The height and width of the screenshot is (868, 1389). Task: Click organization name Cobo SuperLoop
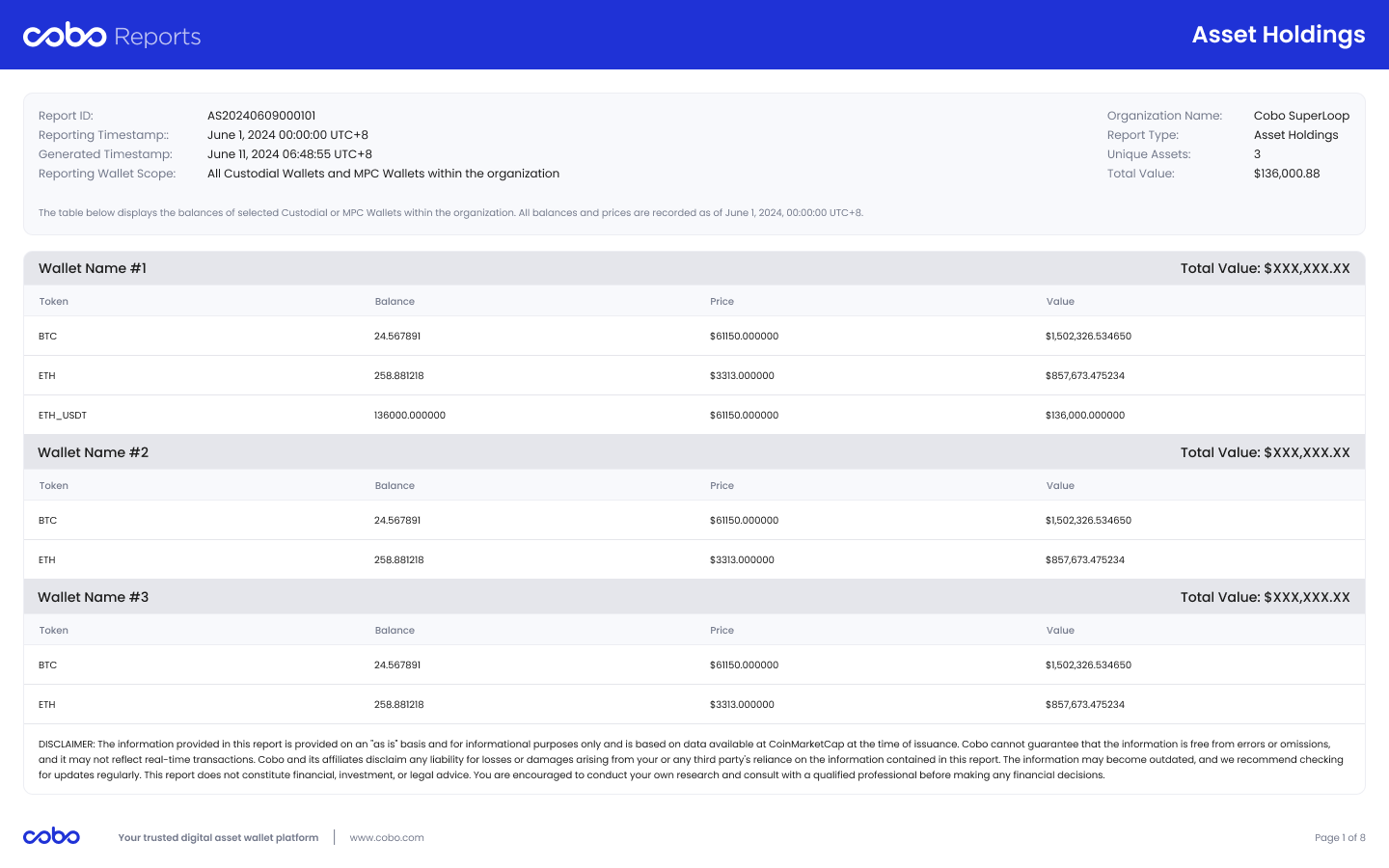[x=1301, y=116]
